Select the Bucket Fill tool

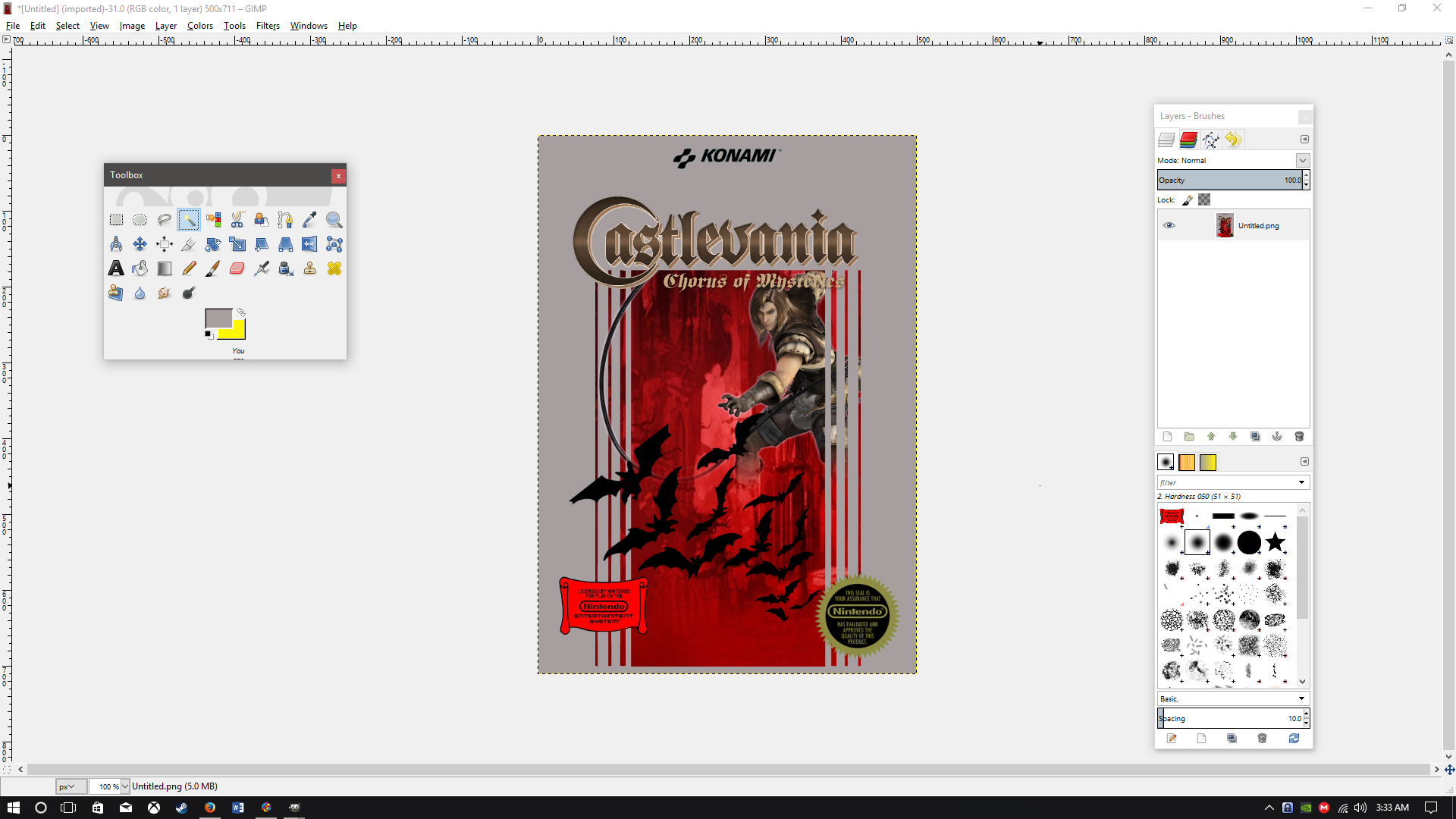[x=140, y=268]
